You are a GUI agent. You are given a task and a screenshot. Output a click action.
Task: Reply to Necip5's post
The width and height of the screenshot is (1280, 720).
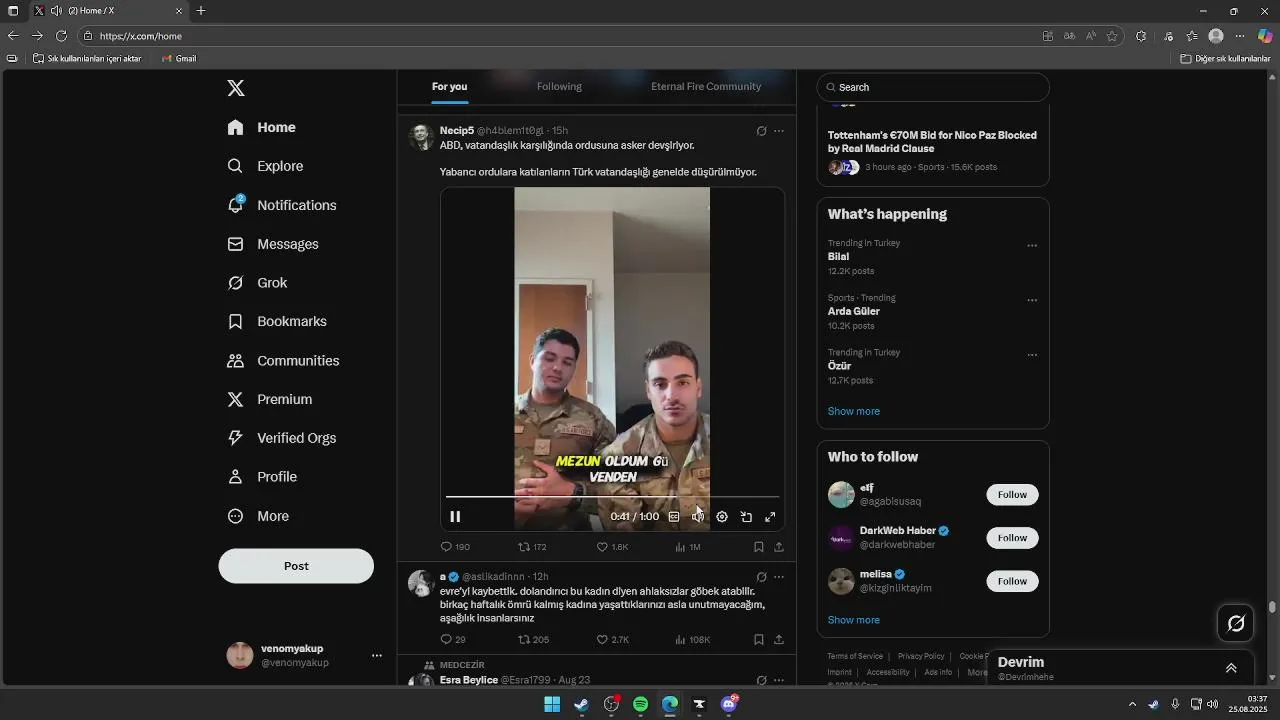pos(455,547)
